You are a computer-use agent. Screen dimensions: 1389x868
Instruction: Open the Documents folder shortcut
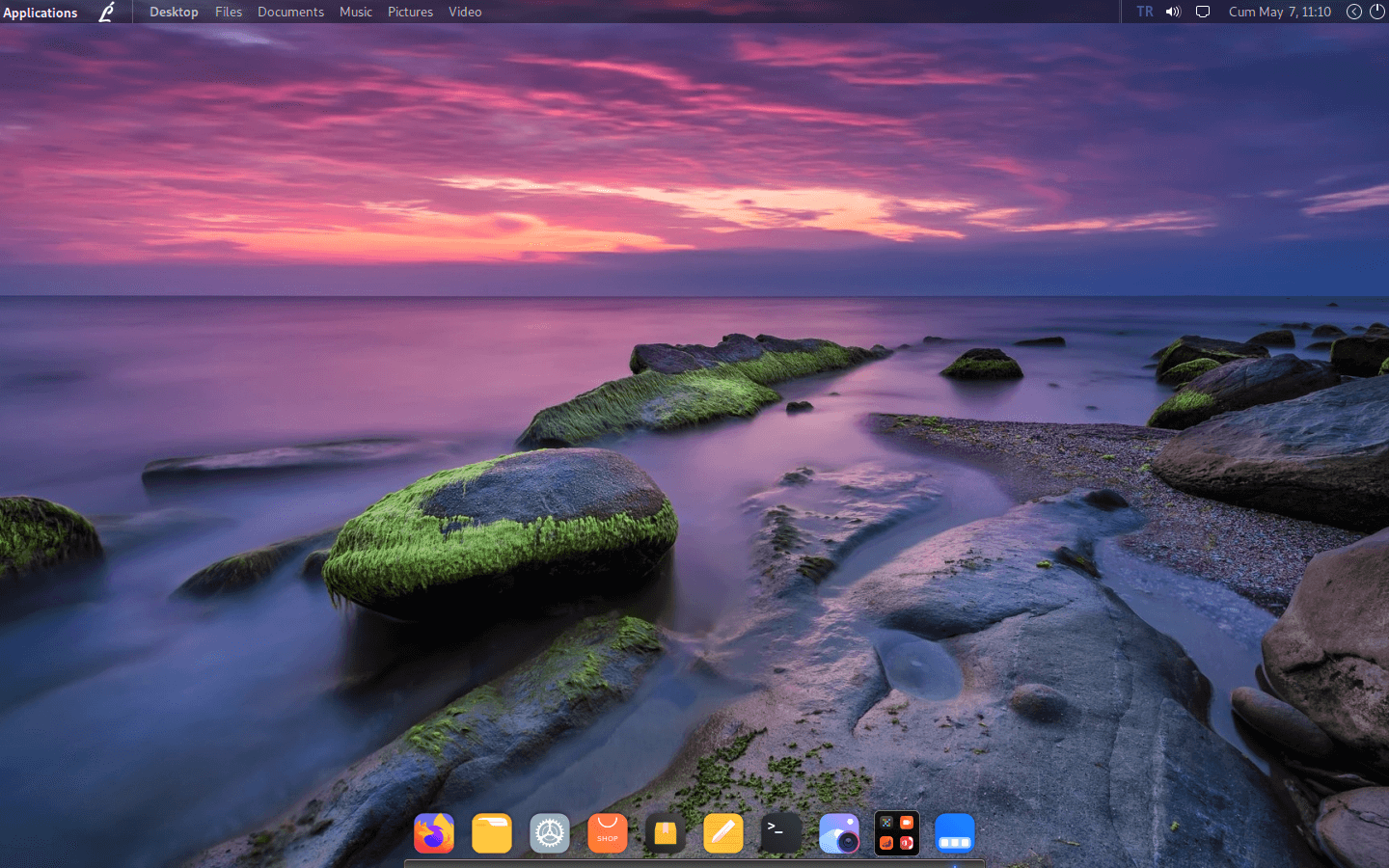coord(290,12)
